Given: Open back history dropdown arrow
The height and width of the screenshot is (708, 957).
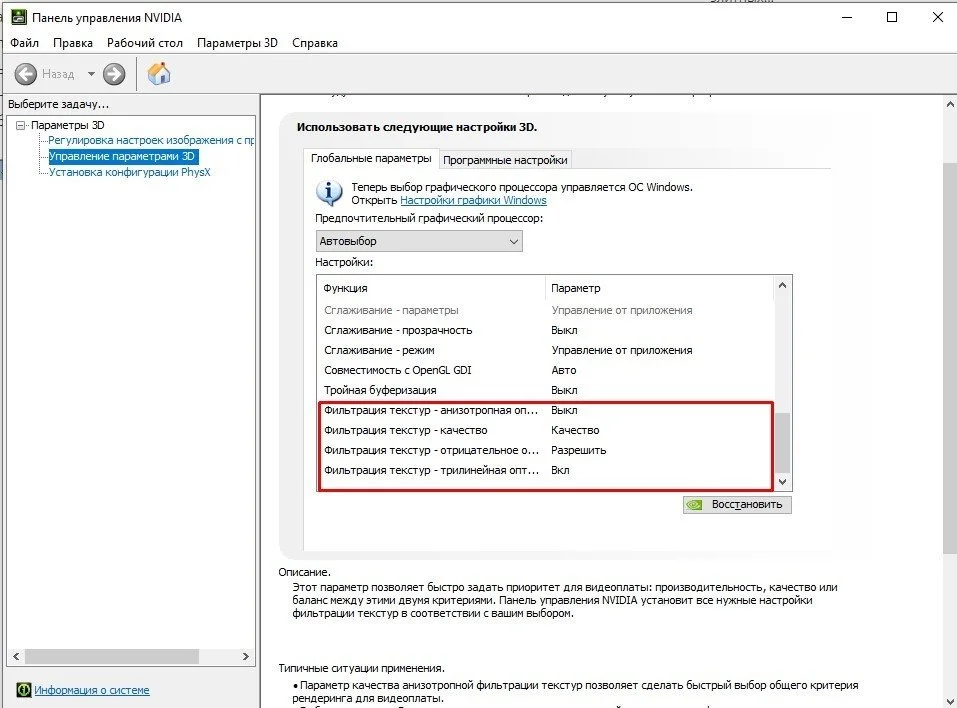Looking at the screenshot, I should 91,74.
